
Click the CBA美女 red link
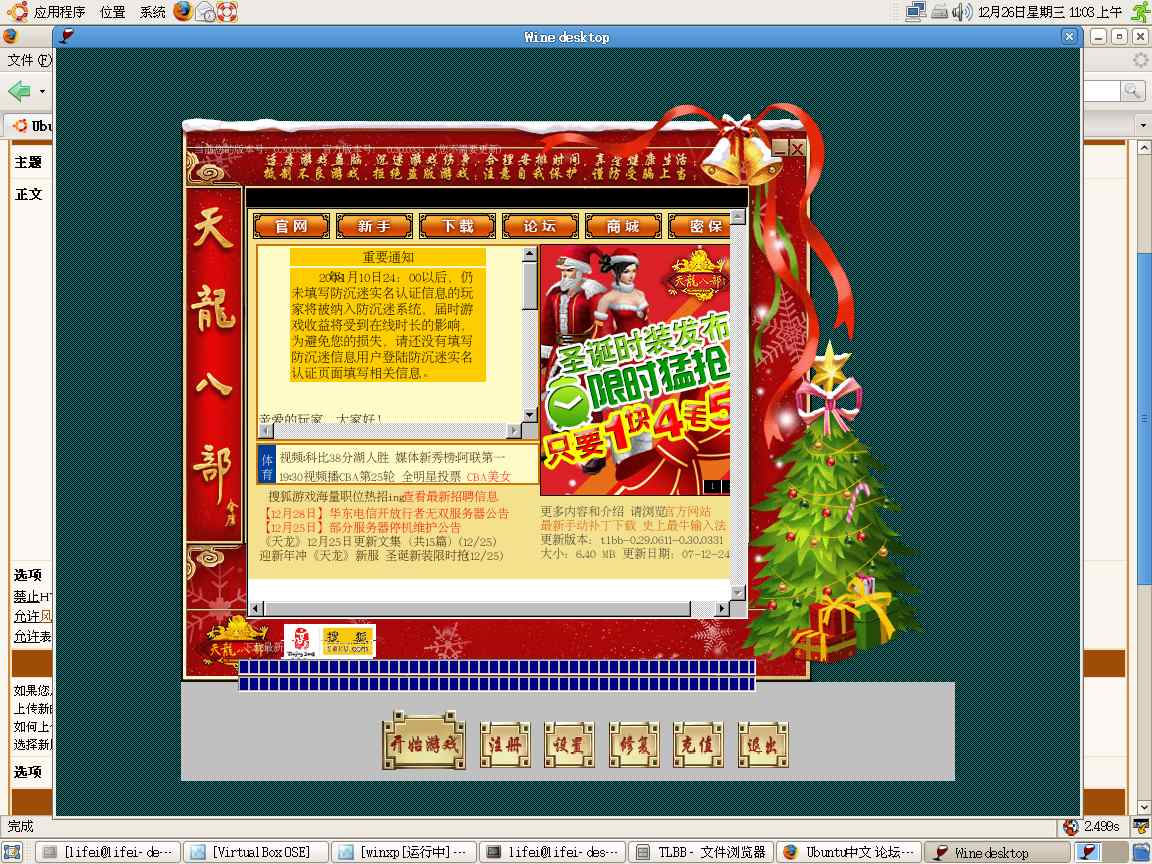click(488, 477)
